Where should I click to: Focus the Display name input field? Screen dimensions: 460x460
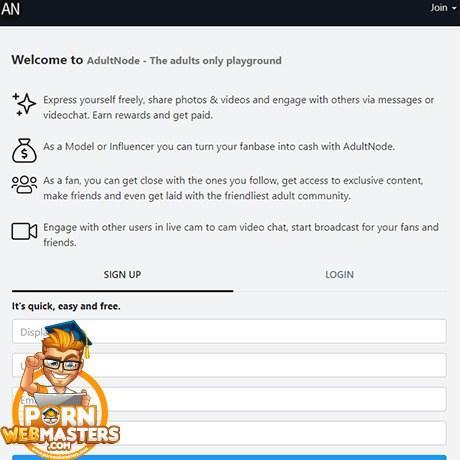click(229, 332)
